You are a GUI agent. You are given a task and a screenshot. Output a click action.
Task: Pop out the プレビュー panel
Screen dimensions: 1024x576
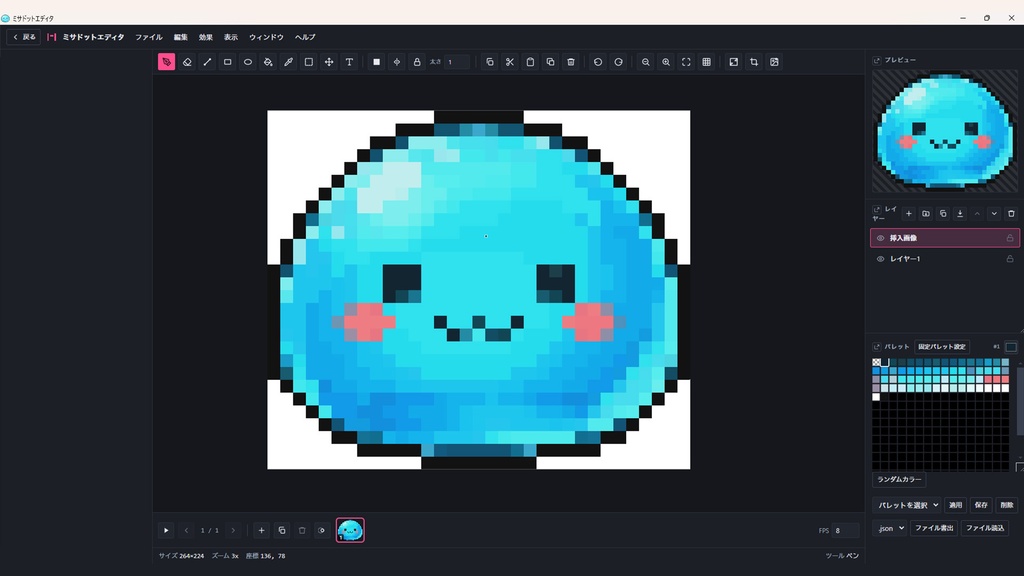coord(877,60)
